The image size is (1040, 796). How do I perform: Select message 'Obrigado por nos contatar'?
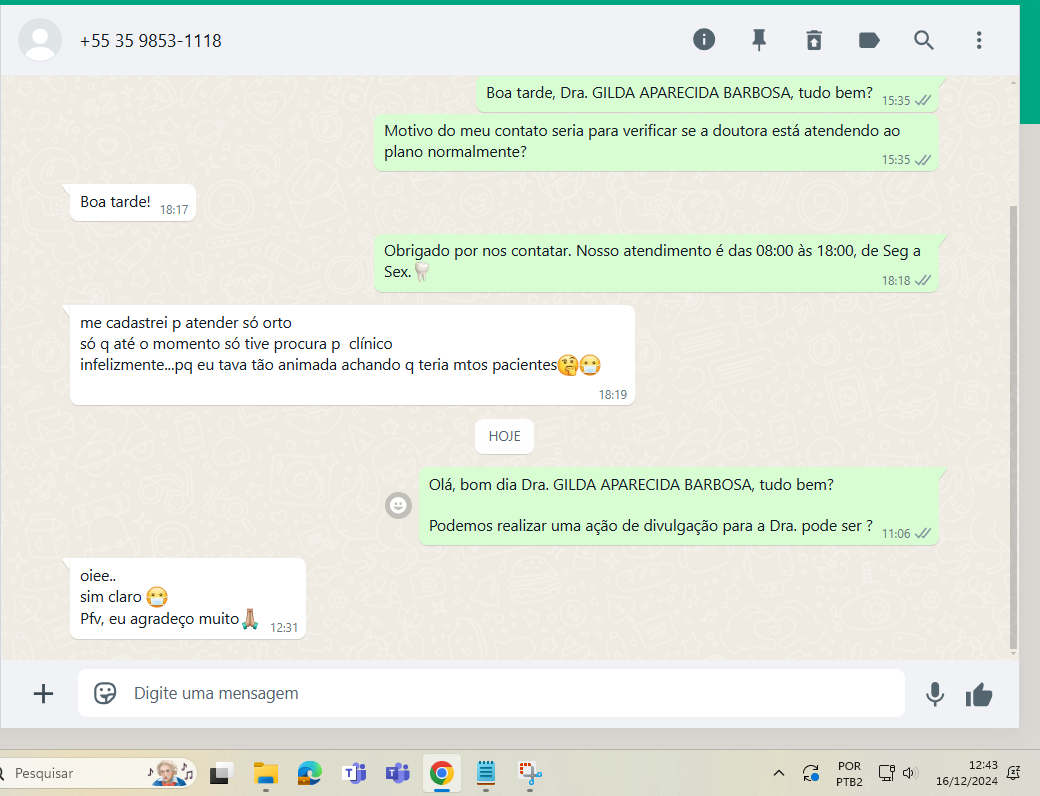(x=656, y=263)
